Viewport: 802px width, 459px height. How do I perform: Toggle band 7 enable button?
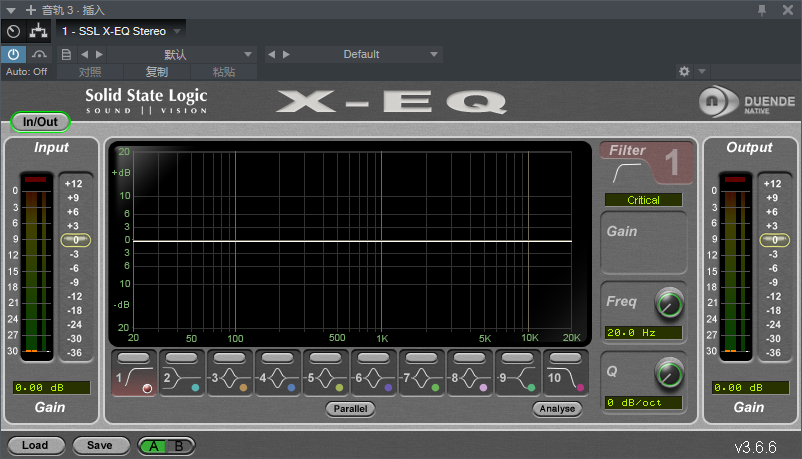pyautogui.click(x=421, y=358)
